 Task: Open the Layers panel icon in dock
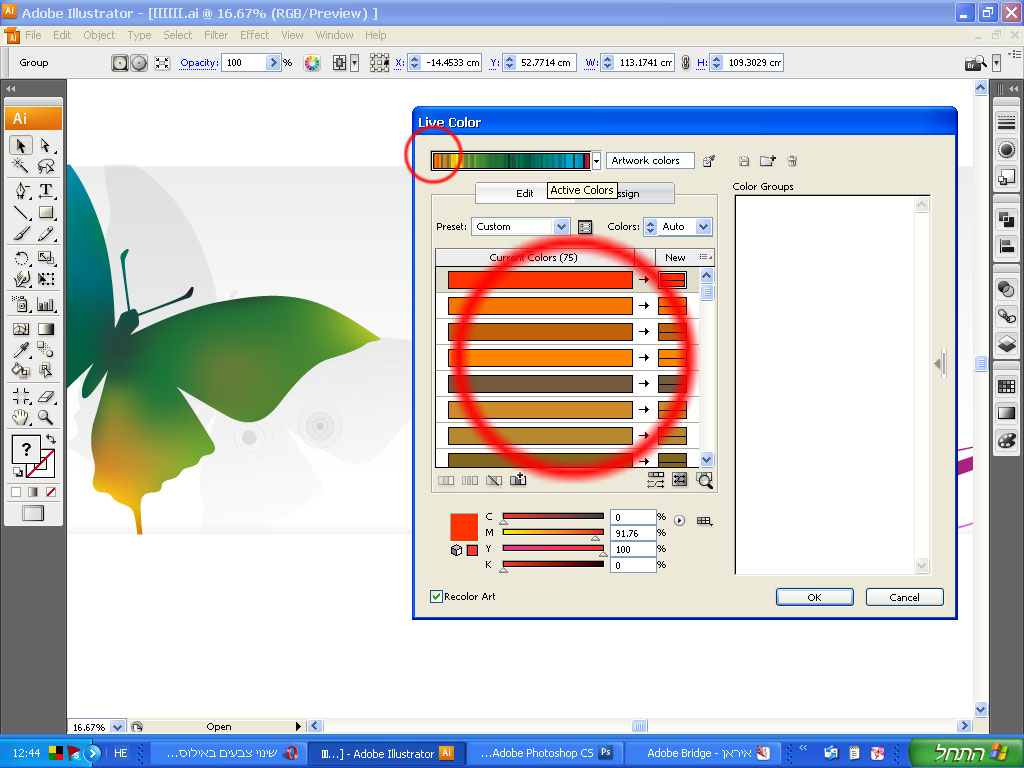pyautogui.click(x=1006, y=342)
